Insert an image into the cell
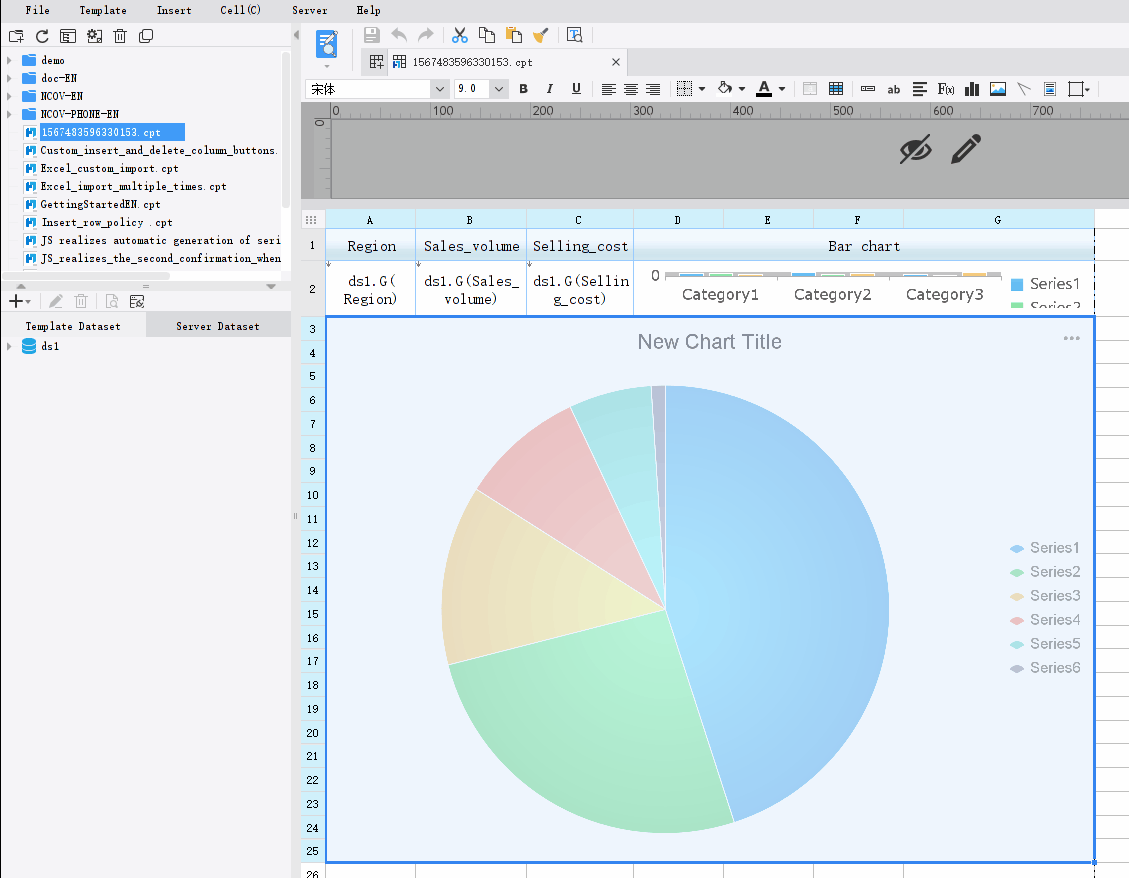The image size is (1129, 878). point(998,89)
